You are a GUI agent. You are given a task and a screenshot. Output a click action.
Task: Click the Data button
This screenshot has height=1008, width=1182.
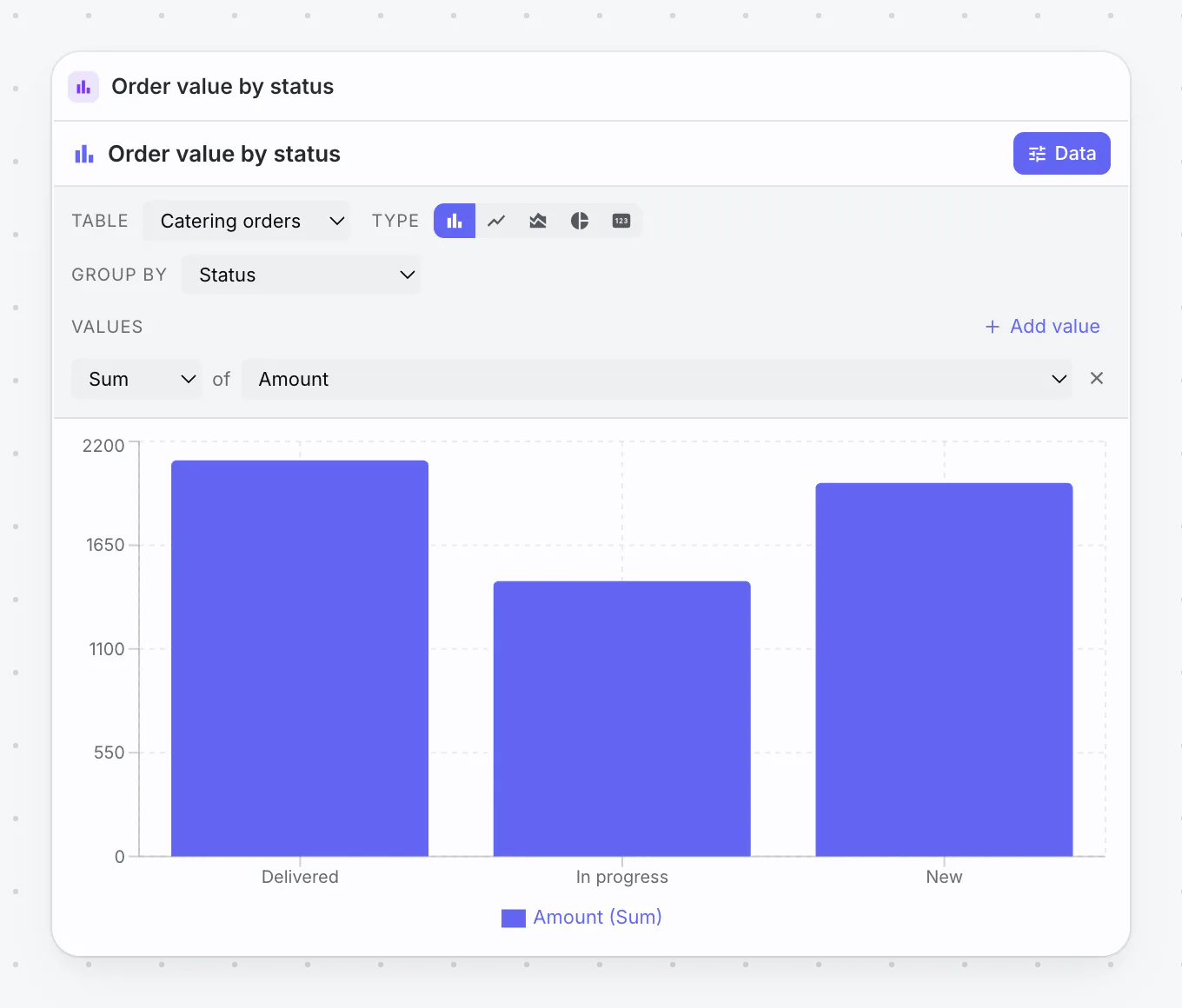point(1062,153)
